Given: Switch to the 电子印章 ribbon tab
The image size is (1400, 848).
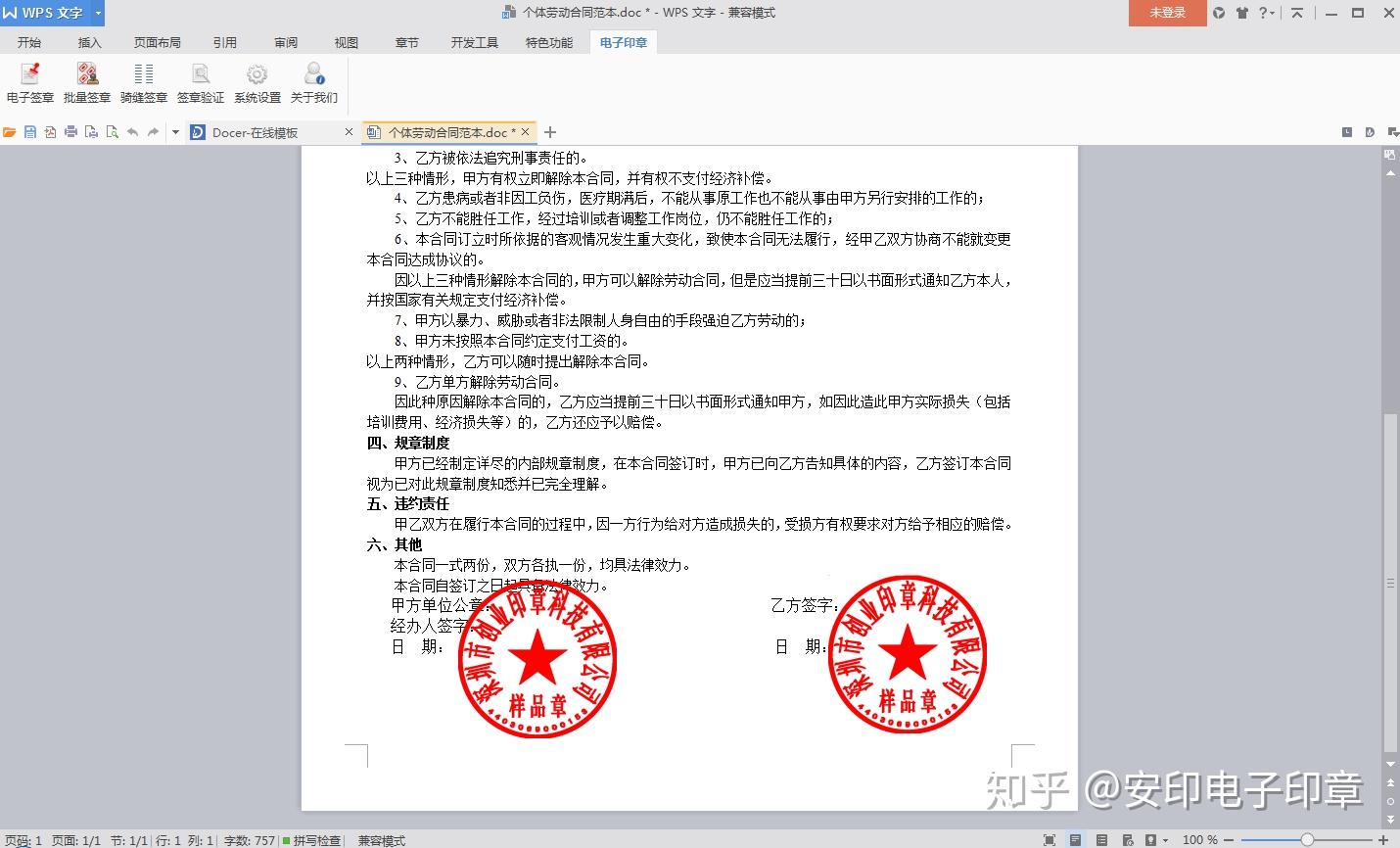Looking at the screenshot, I should pos(624,42).
